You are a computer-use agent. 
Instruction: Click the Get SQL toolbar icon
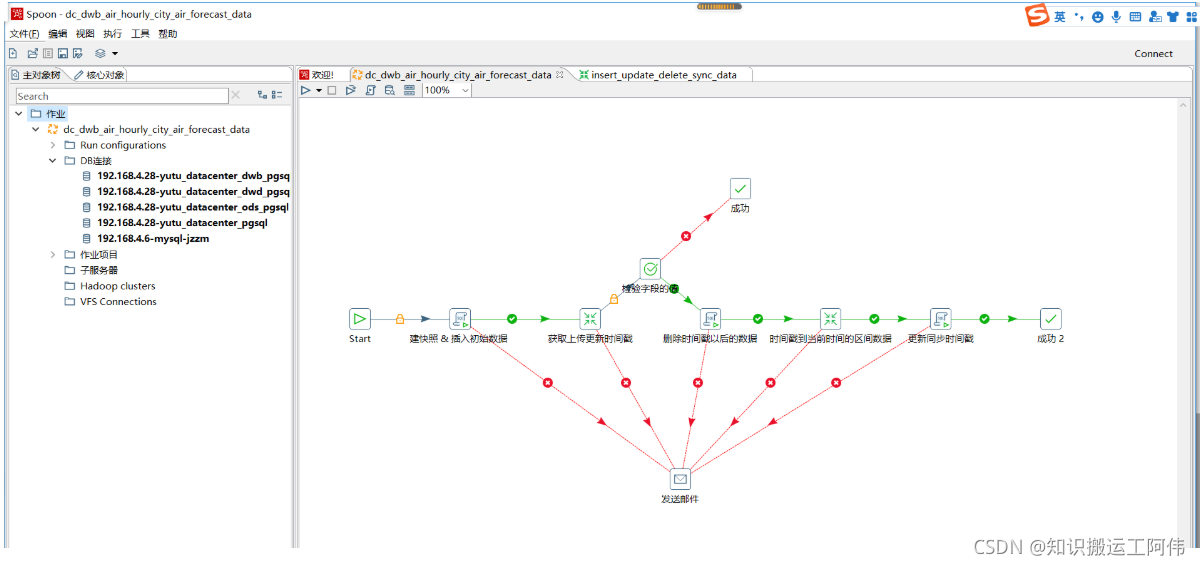pyautogui.click(x=371, y=90)
